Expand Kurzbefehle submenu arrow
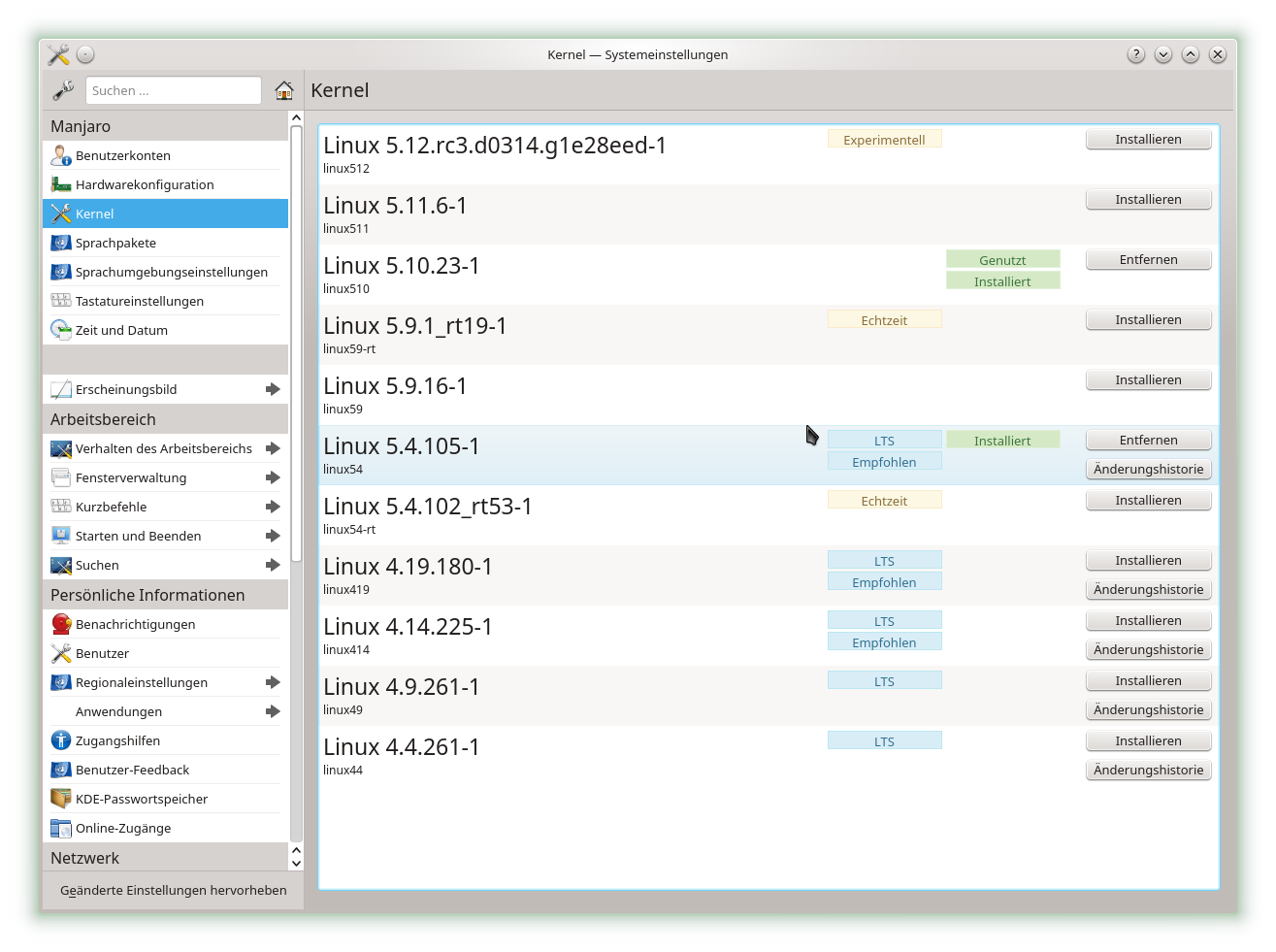Viewport: 1276px width, 952px height. click(x=273, y=507)
